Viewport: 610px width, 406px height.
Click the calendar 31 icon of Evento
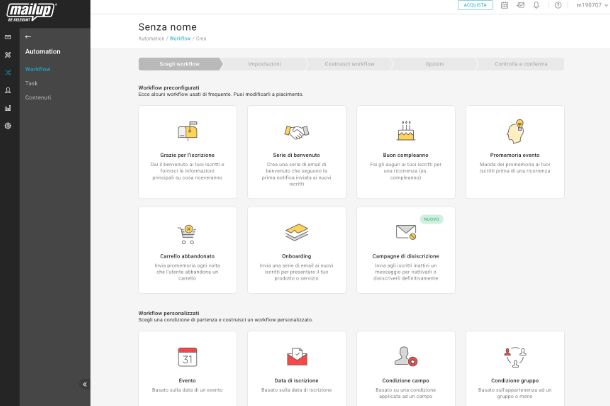pyautogui.click(x=188, y=357)
